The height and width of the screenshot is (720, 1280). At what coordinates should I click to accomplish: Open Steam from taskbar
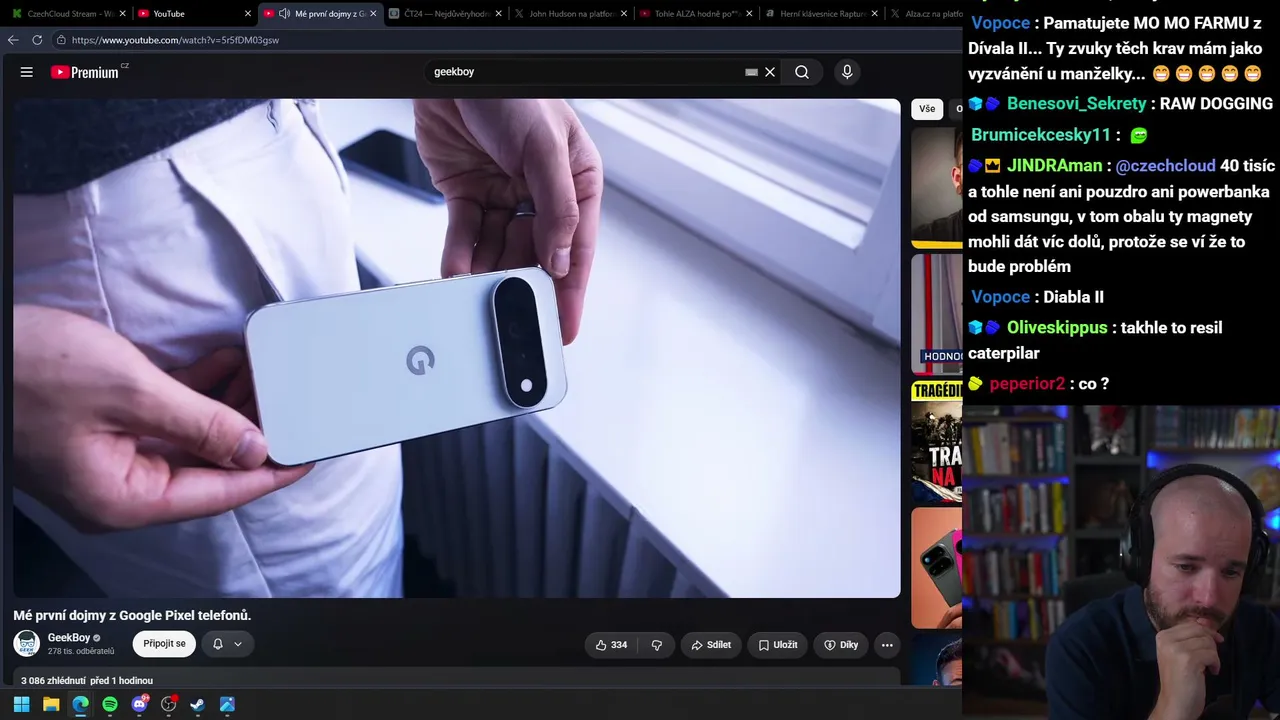(x=198, y=704)
